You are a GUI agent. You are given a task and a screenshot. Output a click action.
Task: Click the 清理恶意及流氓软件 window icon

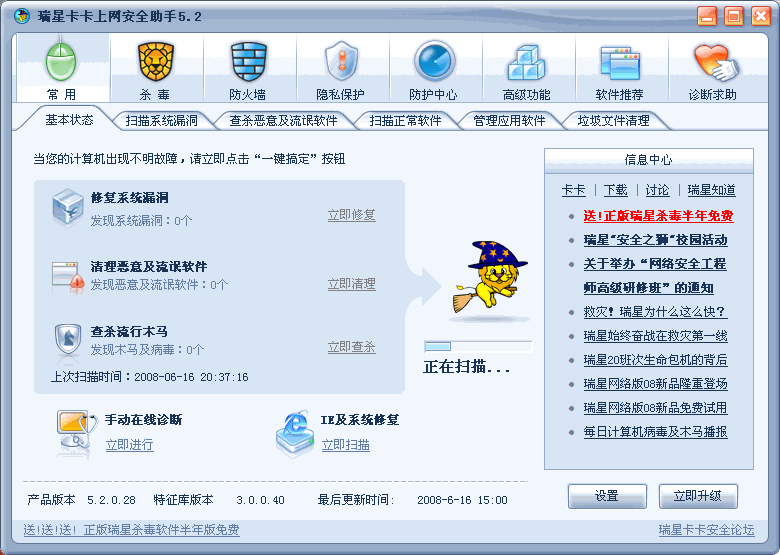point(67,277)
